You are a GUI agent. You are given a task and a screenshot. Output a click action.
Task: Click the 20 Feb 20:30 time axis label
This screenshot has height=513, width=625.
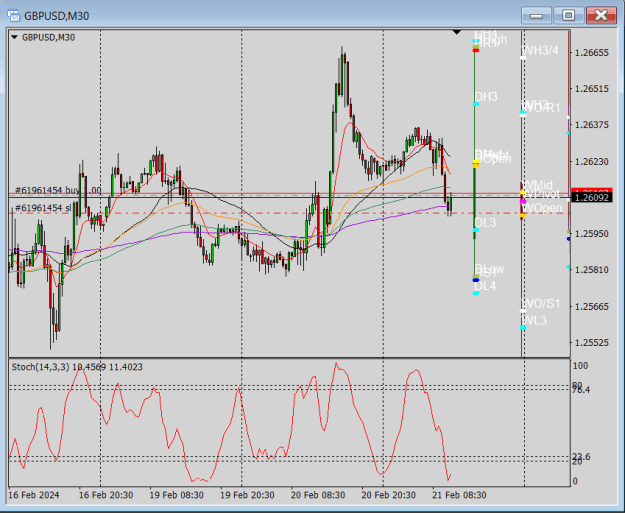click(x=389, y=495)
